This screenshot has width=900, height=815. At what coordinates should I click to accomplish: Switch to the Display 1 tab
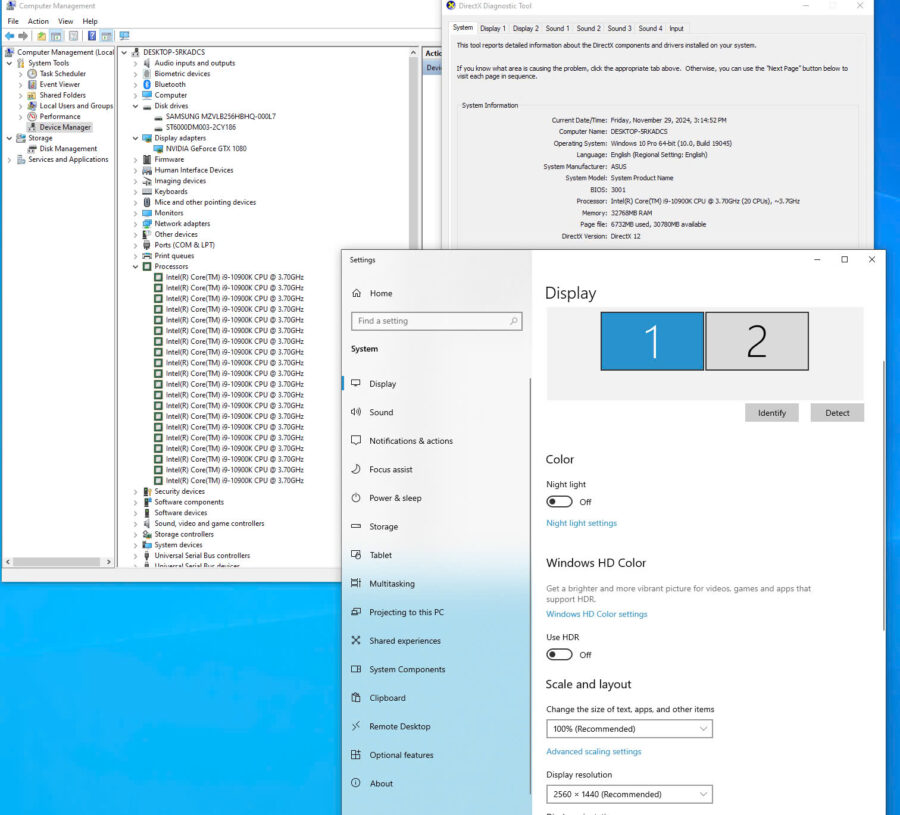[x=492, y=28]
